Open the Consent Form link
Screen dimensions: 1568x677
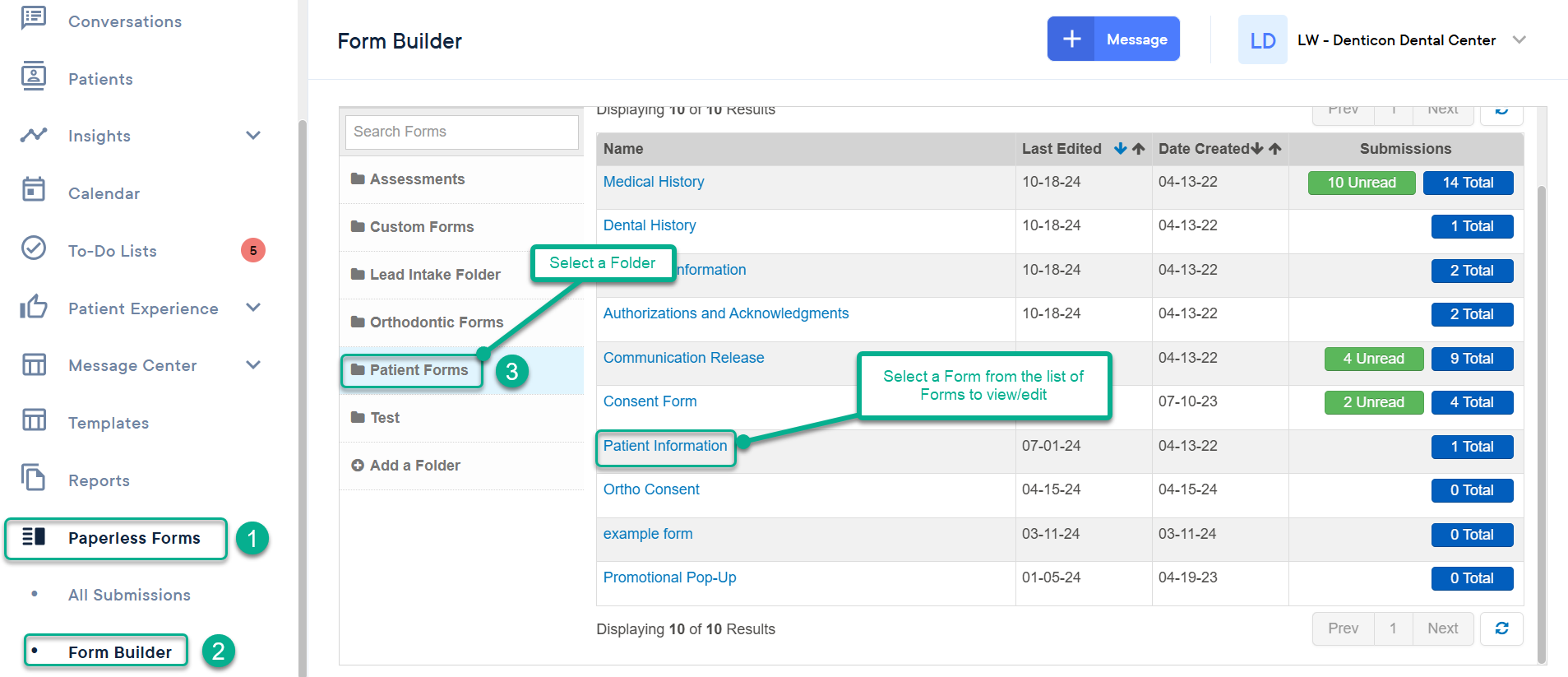[x=650, y=401]
